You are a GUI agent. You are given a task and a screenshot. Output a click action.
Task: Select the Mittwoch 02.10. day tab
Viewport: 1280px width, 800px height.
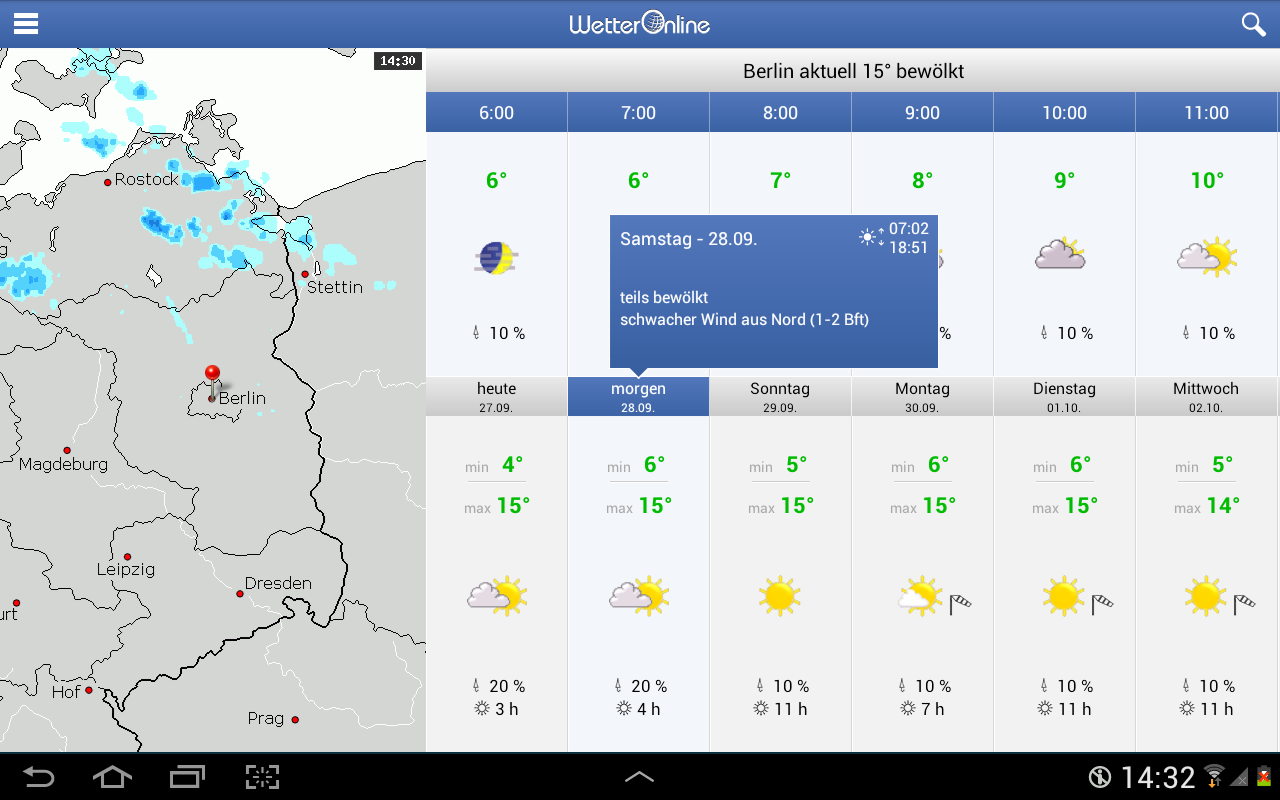click(x=1206, y=397)
